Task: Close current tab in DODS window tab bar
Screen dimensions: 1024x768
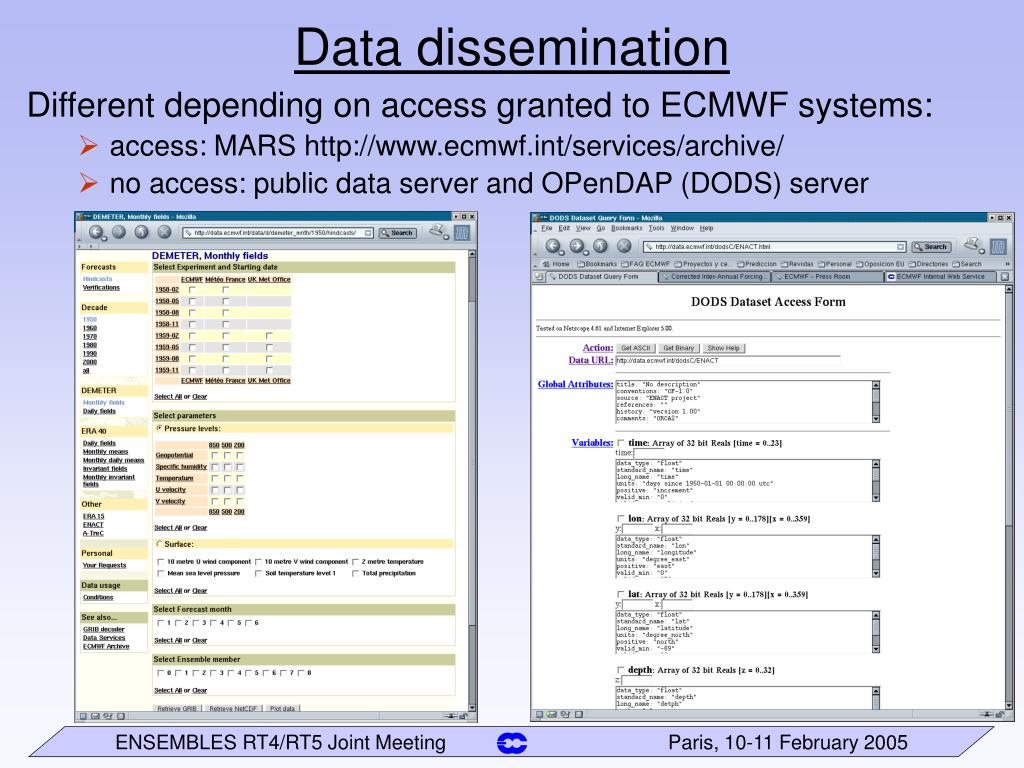Action: (1005, 277)
